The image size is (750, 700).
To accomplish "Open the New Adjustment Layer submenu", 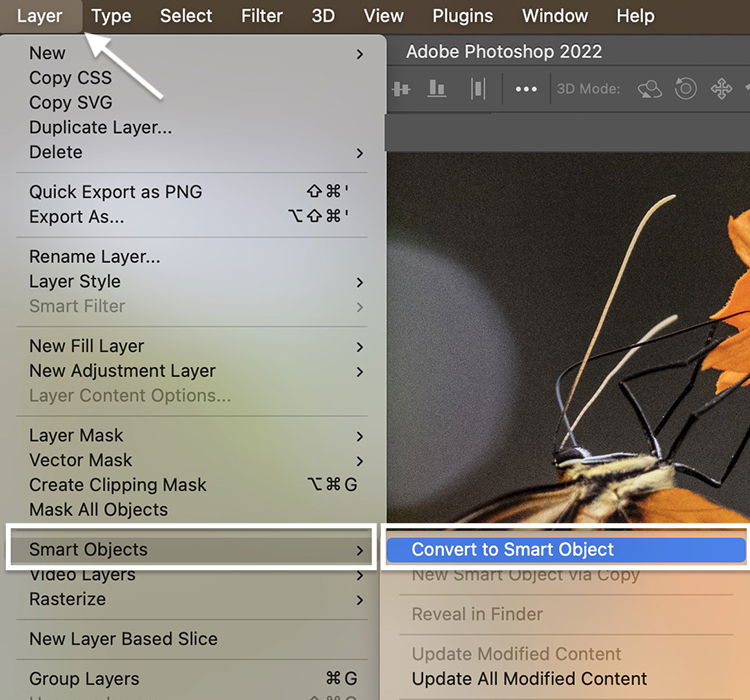I will [x=360, y=371].
